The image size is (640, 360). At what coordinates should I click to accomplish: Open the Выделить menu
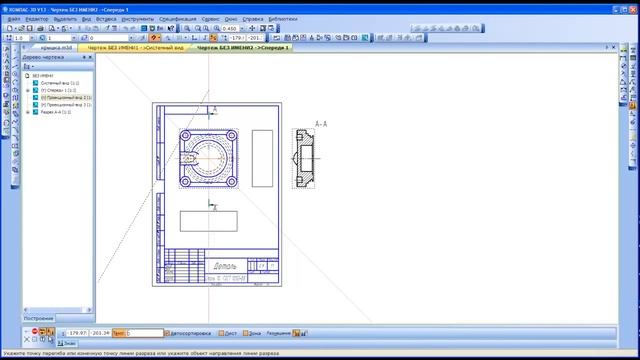pos(65,19)
